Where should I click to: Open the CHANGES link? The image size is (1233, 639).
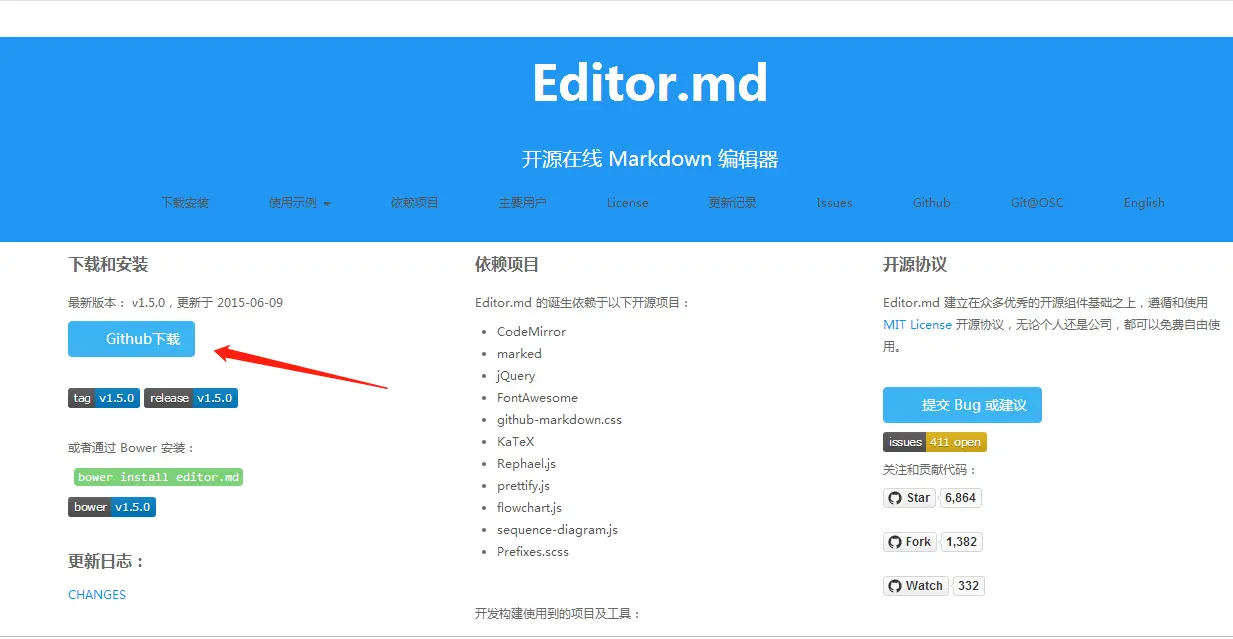[x=97, y=594]
